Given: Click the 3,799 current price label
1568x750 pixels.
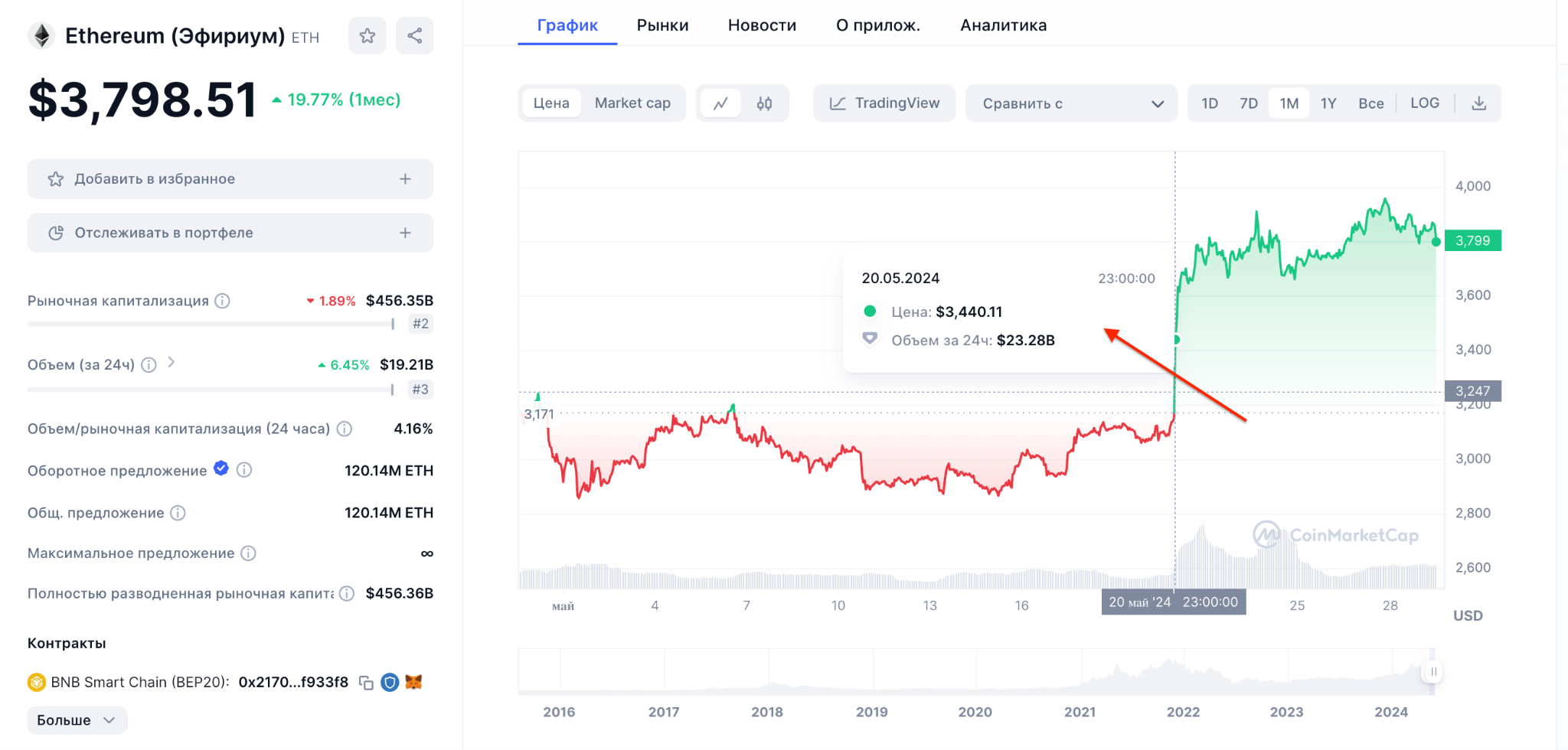Looking at the screenshot, I should [x=1473, y=240].
